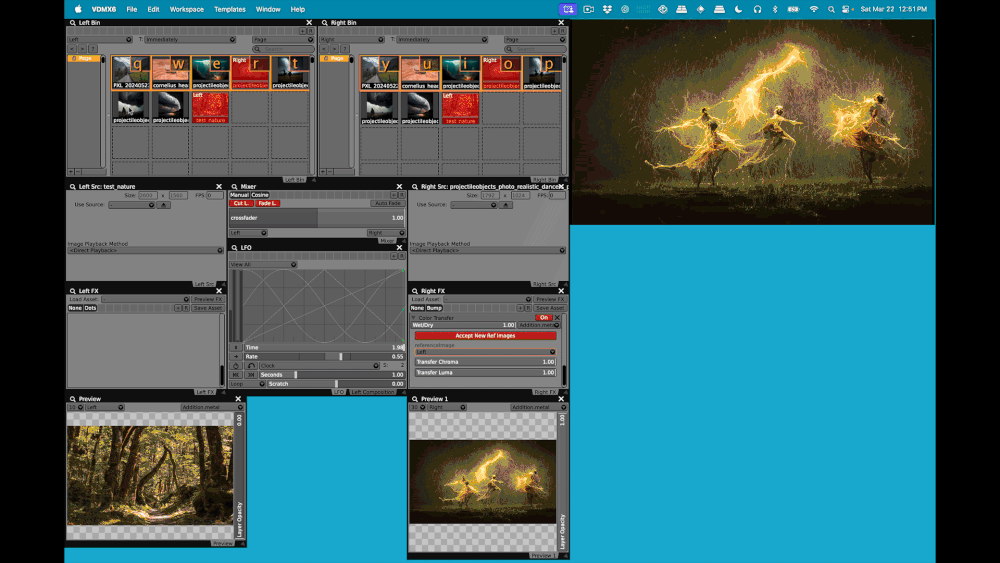Click the Left Src eject icon

[163, 205]
